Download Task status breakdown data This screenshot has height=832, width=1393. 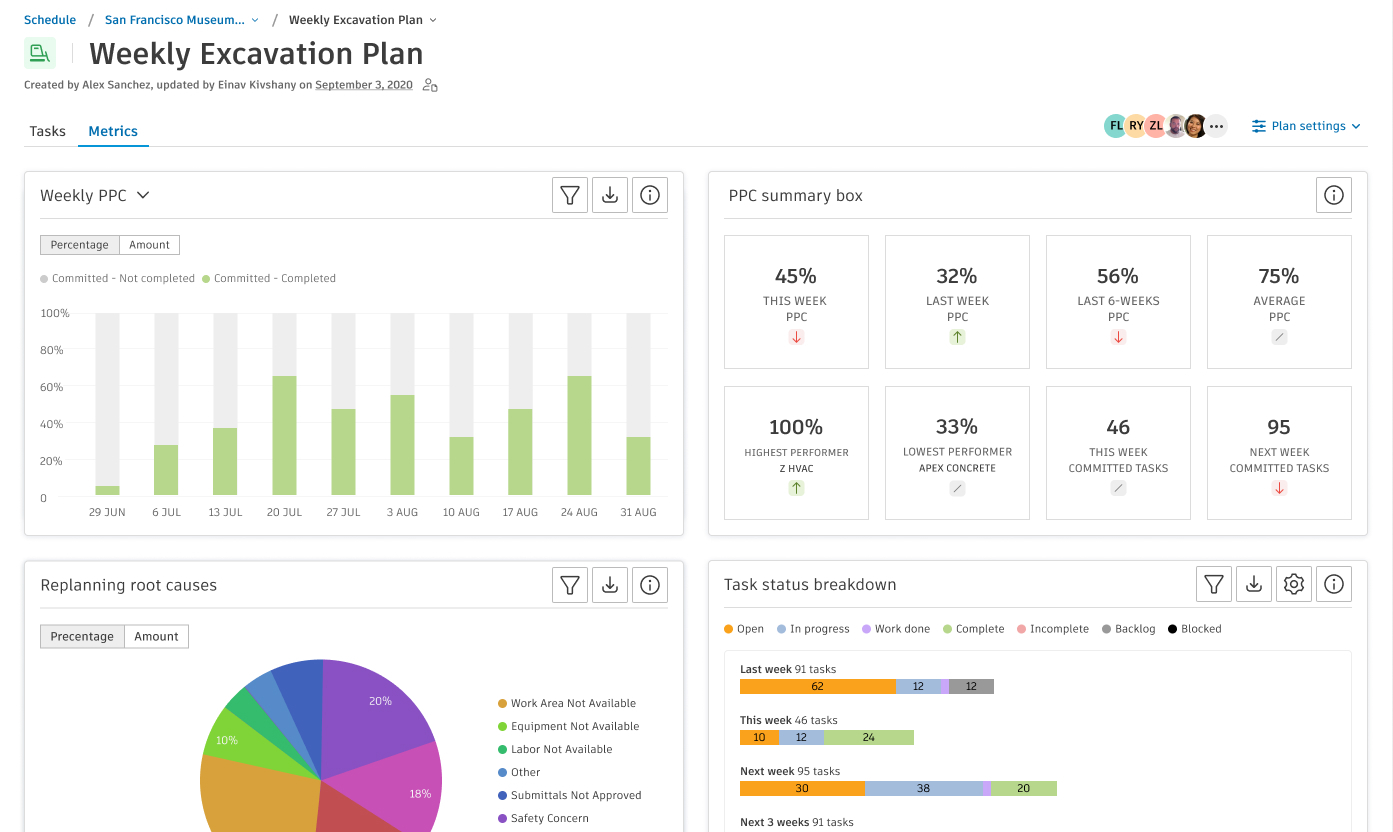point(1254,585)
